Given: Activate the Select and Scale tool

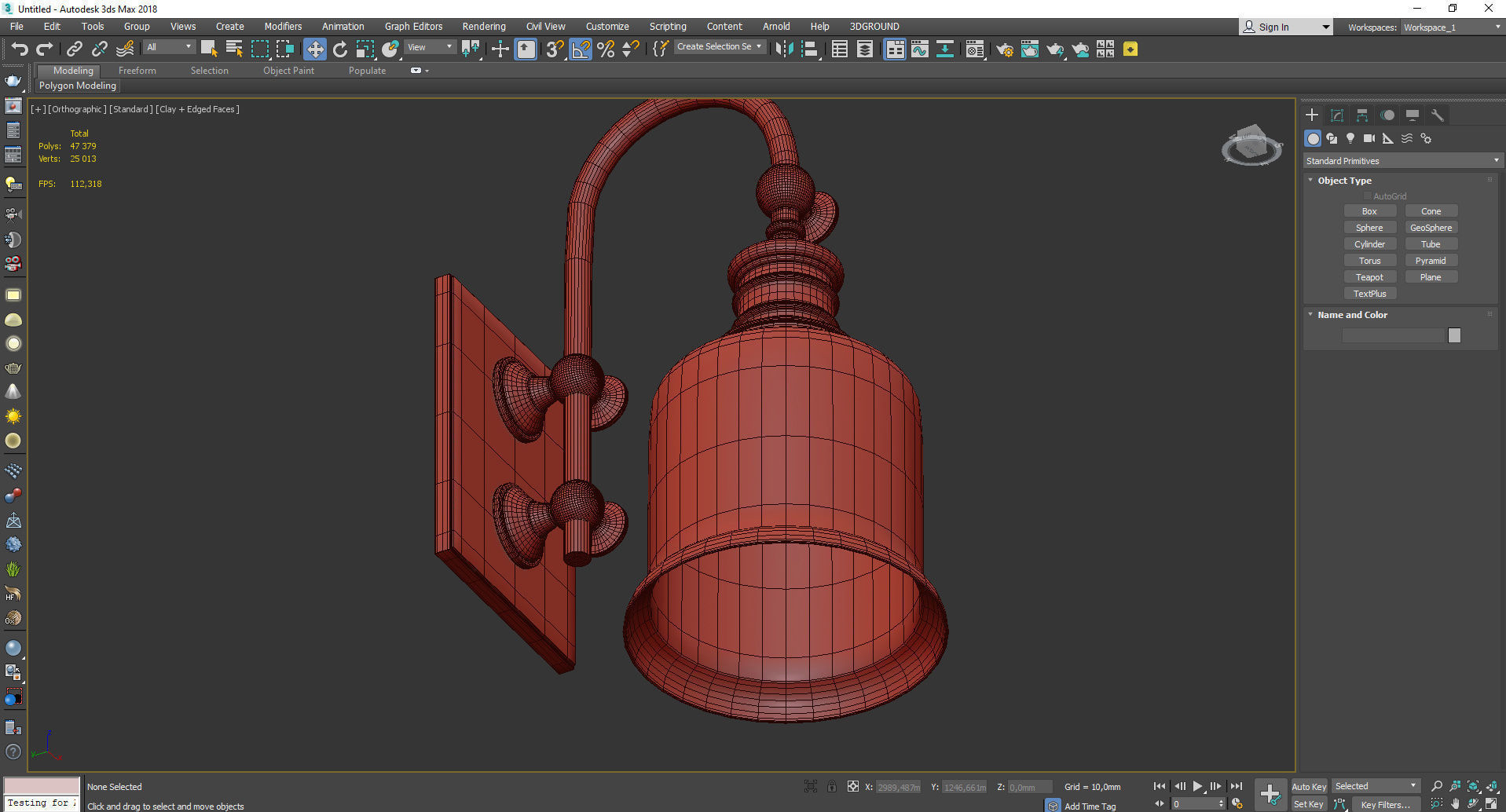Looking at the screenshot, I should click(365, 49).
